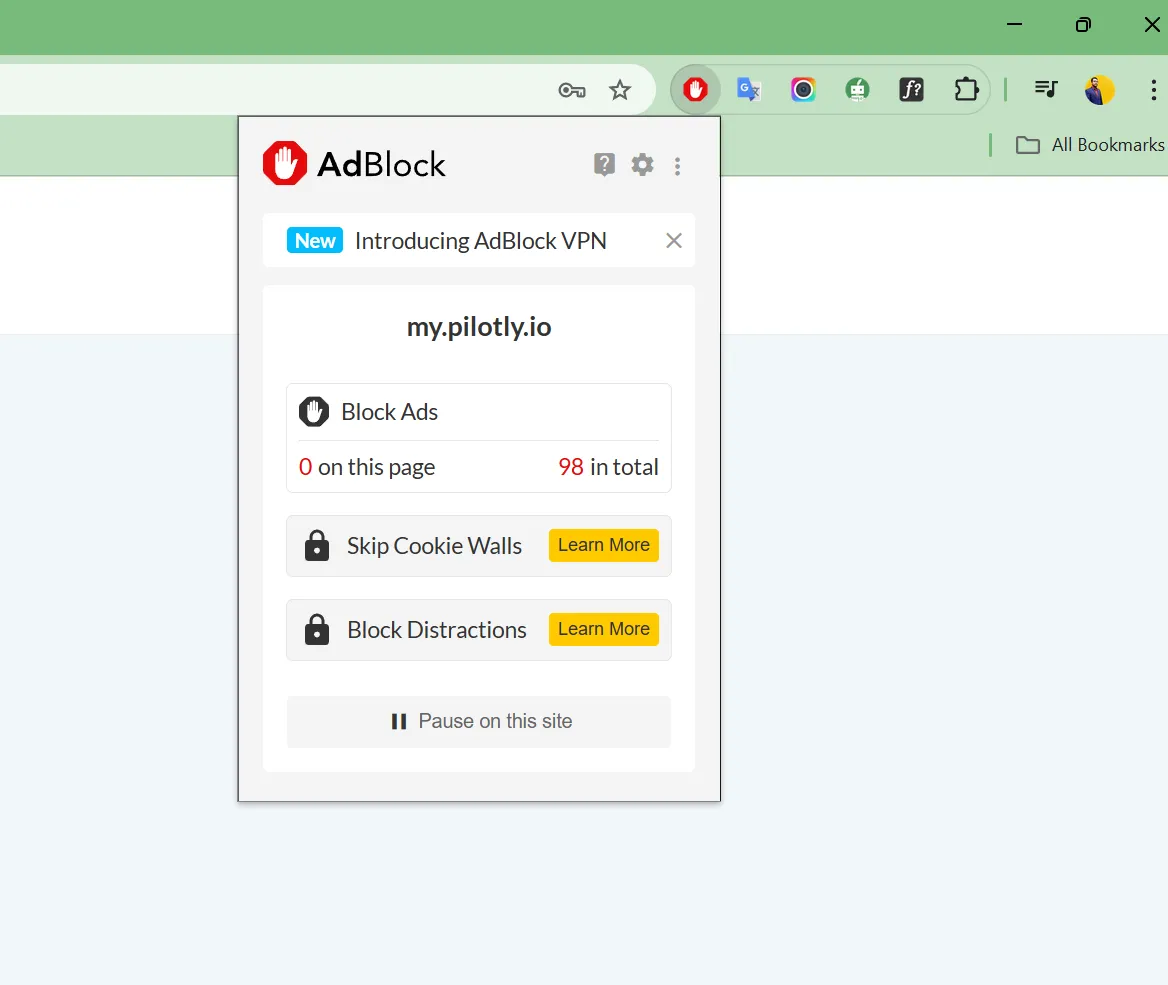Open the colorful camera lens extension
1168x985 pixels.
click(x=803, y=90)
